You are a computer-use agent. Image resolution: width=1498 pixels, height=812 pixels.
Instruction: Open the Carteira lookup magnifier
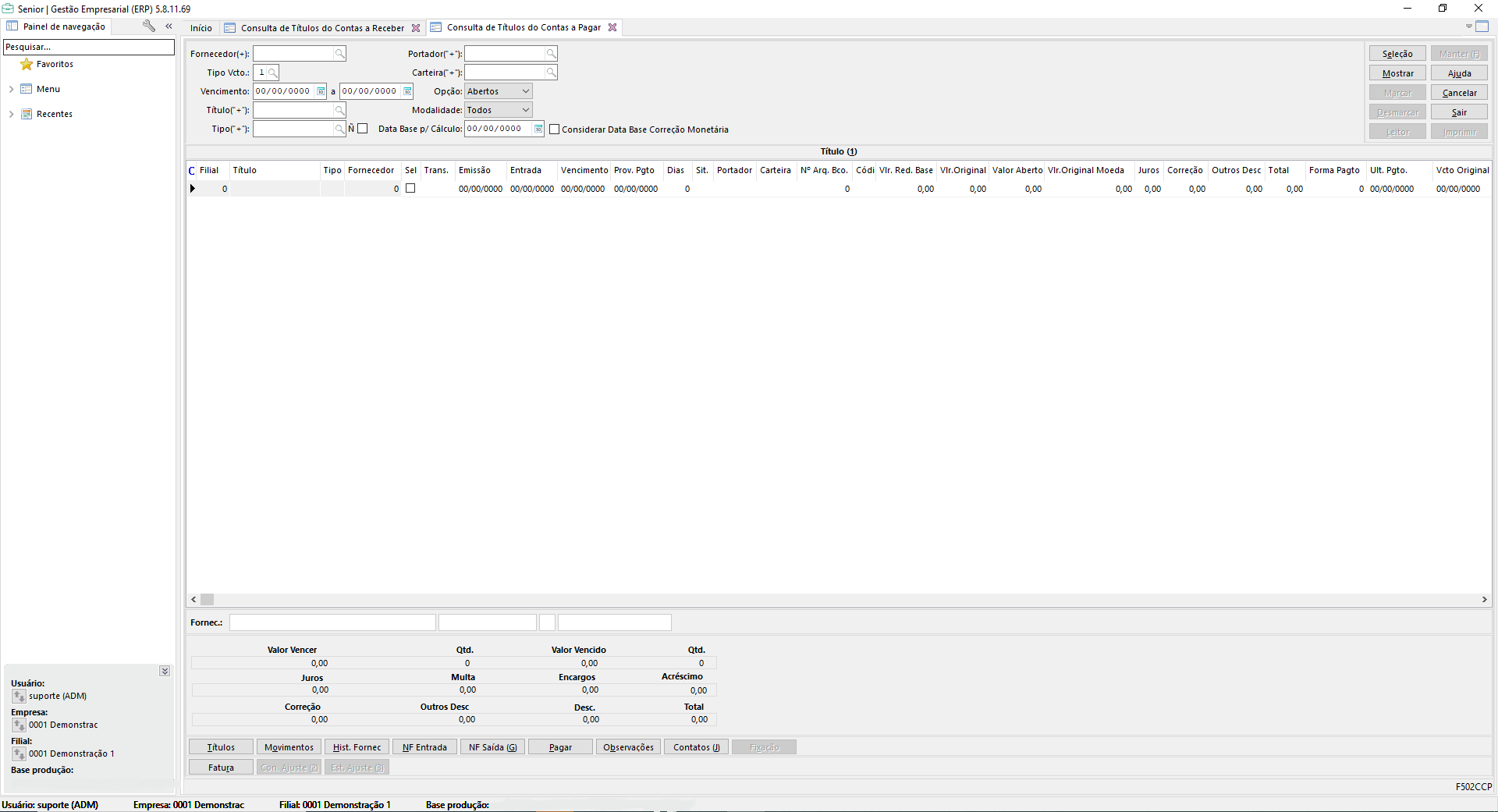point(552,73)
